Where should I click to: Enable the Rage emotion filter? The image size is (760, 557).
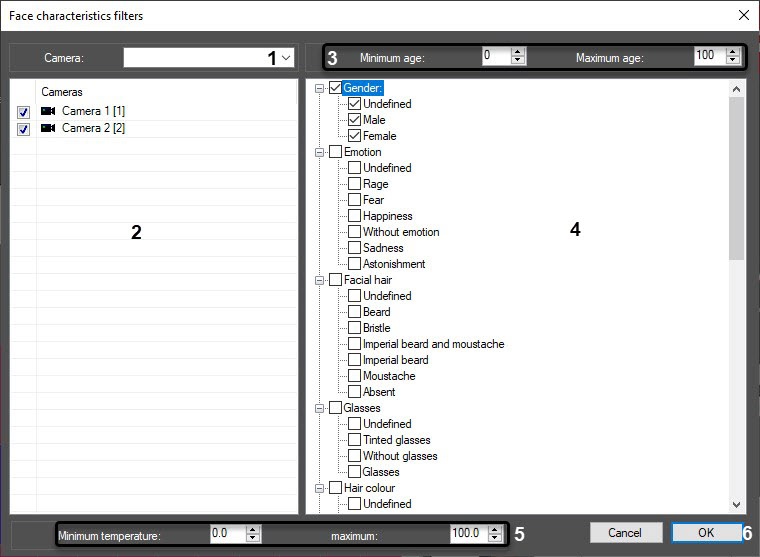tap(354, 184)
